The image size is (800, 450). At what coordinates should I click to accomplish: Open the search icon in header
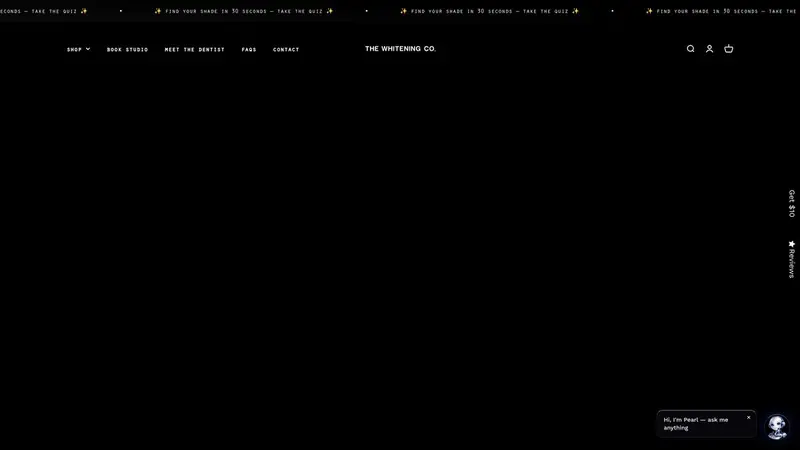pos(690,49)
